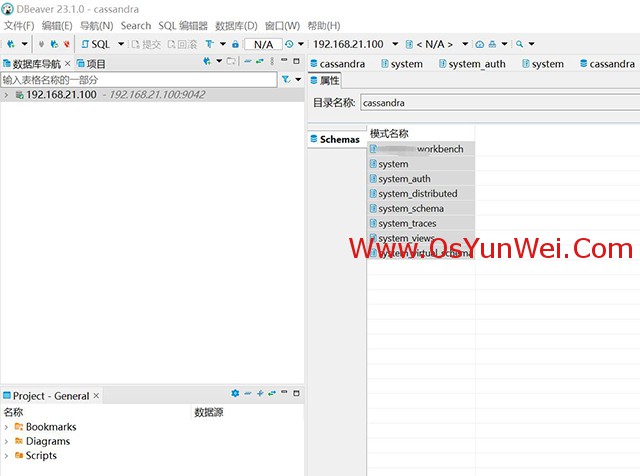Open the 编辑(E) menu
The height and width of the screenshot is (476, 640).
click(57, 26)
